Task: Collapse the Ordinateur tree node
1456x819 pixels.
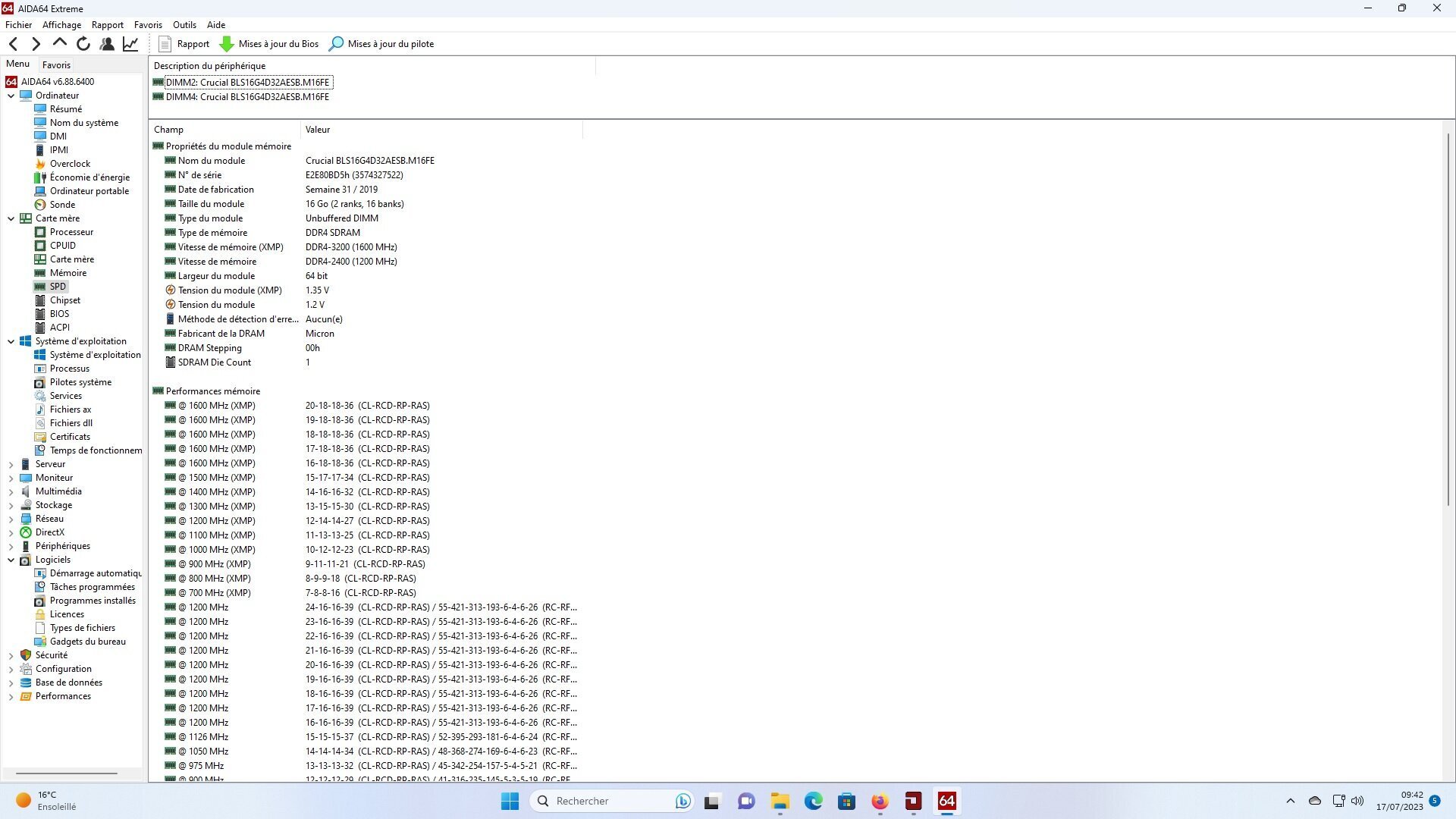Action: click(11, 96)
